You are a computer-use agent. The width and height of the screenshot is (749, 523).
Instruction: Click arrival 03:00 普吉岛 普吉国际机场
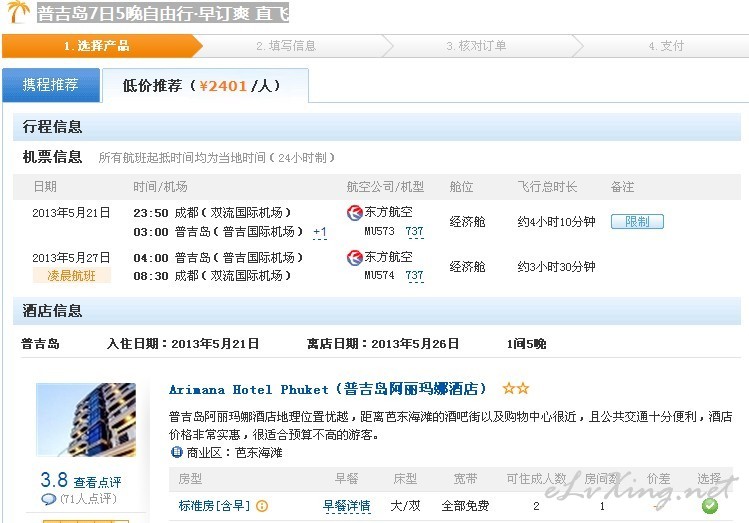(x=218, y=232)
